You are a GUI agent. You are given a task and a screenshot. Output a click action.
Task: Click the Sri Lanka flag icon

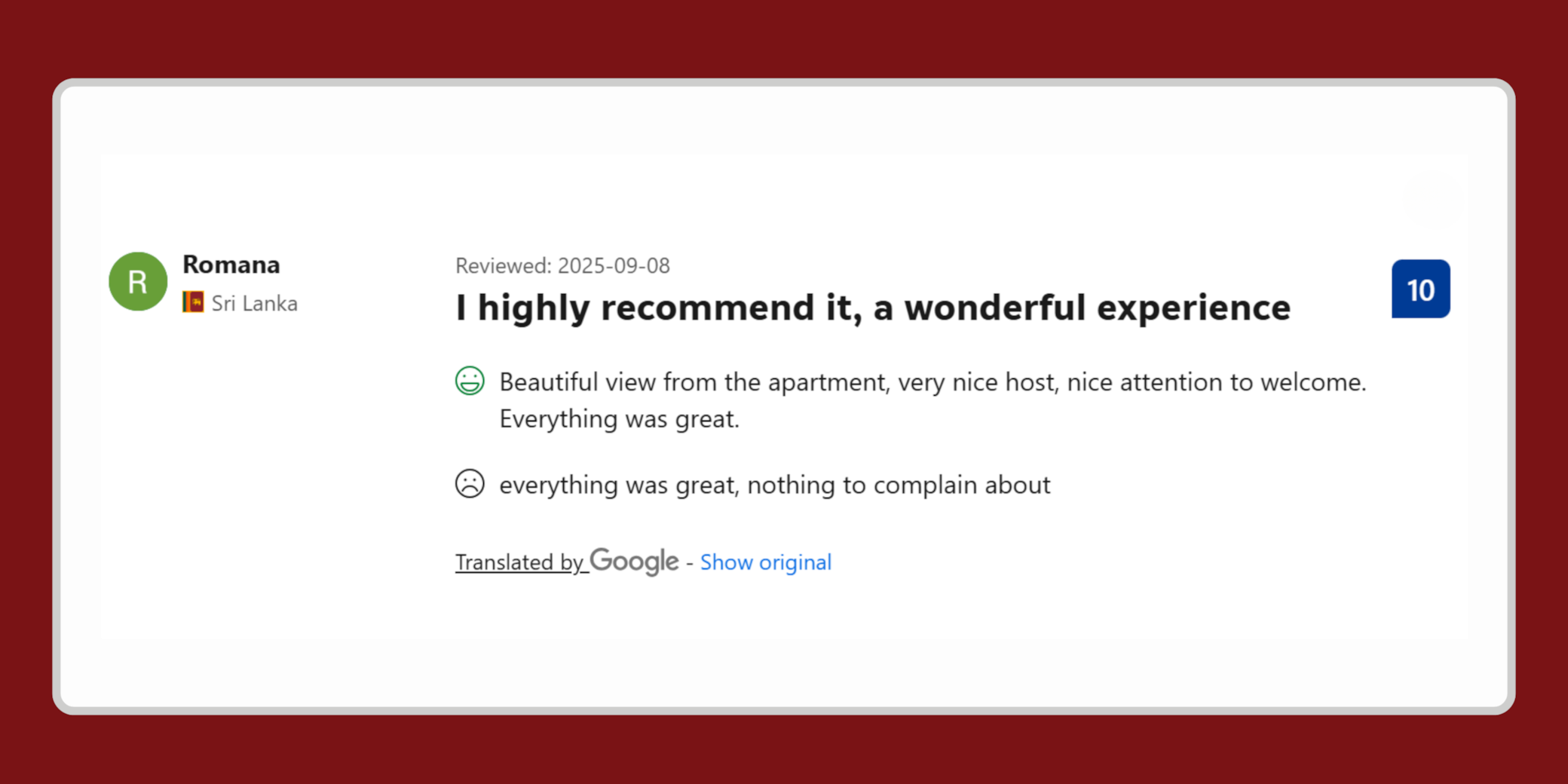coord(193,302)
